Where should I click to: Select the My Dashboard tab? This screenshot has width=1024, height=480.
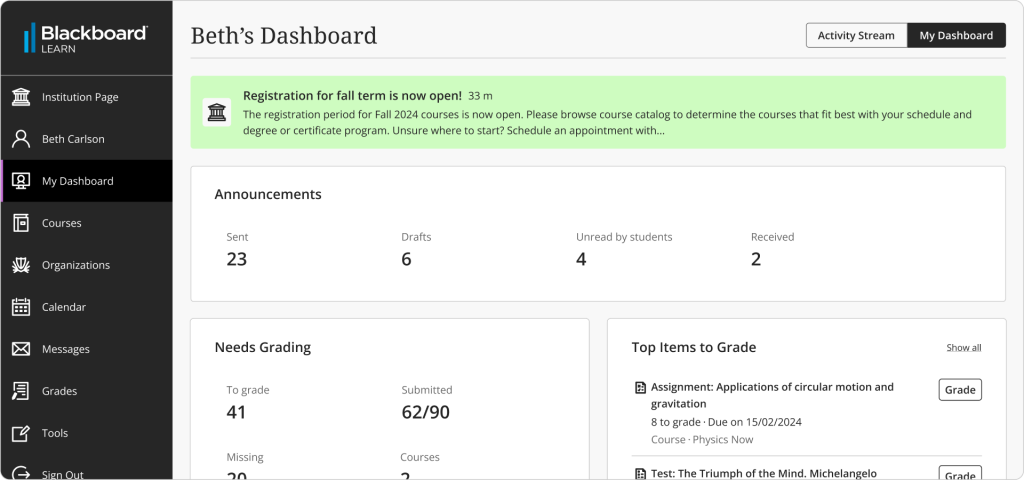point(956,36)
